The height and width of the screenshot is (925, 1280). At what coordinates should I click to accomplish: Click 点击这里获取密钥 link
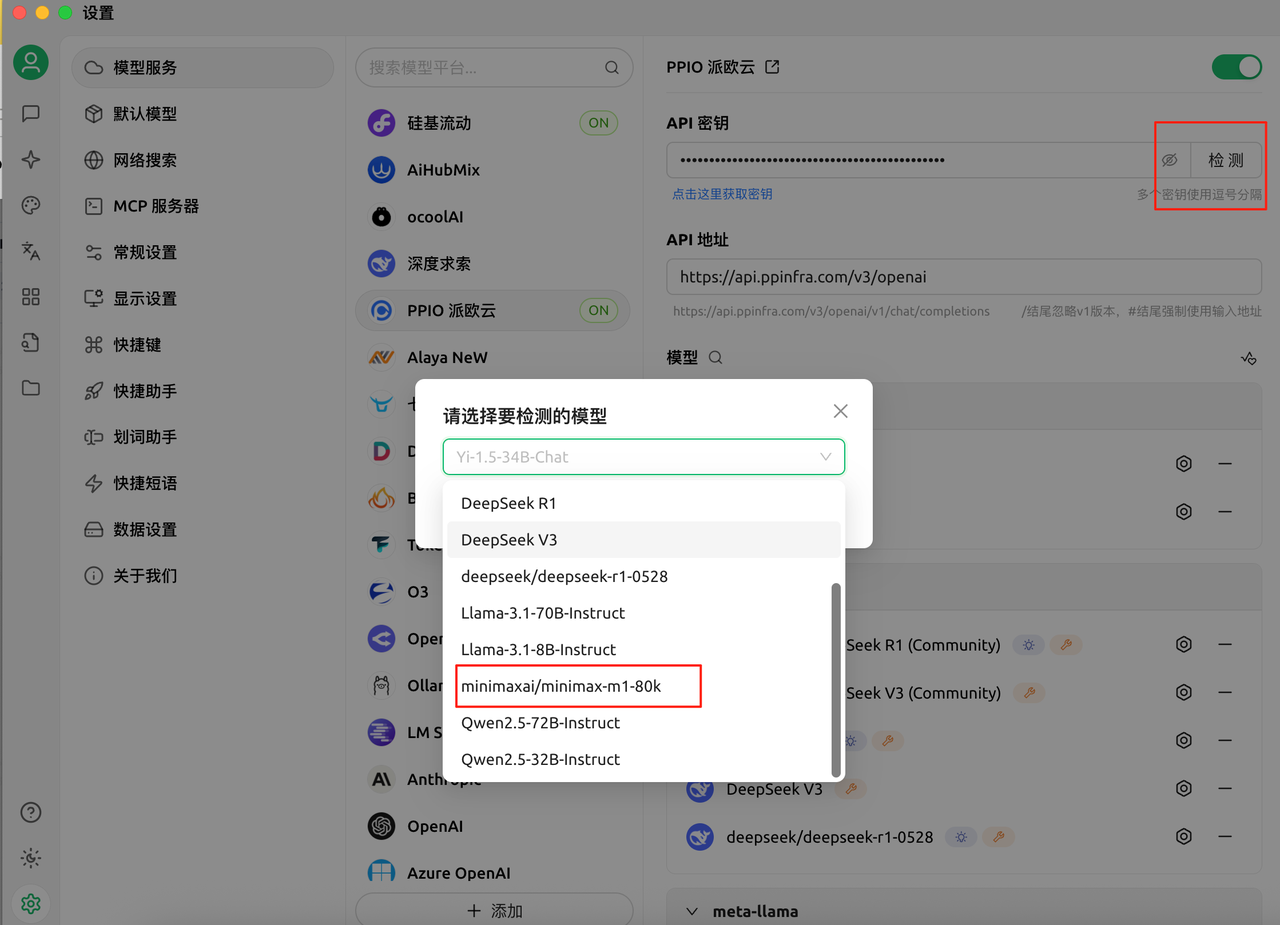(x=722, y=194)
